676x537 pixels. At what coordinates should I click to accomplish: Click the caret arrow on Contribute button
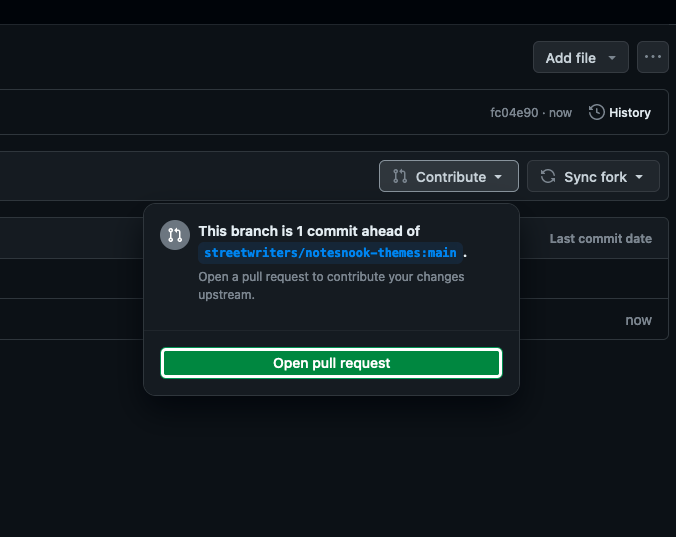(498, 177)
